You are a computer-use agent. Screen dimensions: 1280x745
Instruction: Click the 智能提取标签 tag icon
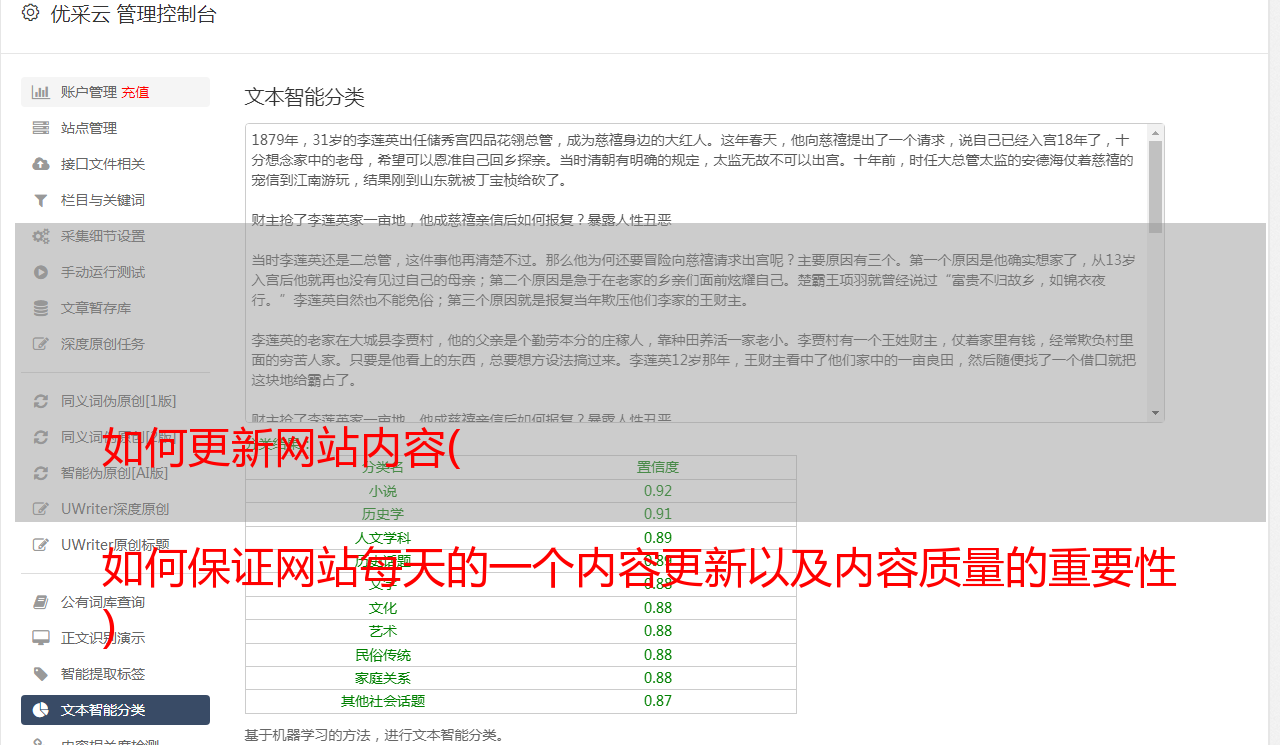[41, 674]
